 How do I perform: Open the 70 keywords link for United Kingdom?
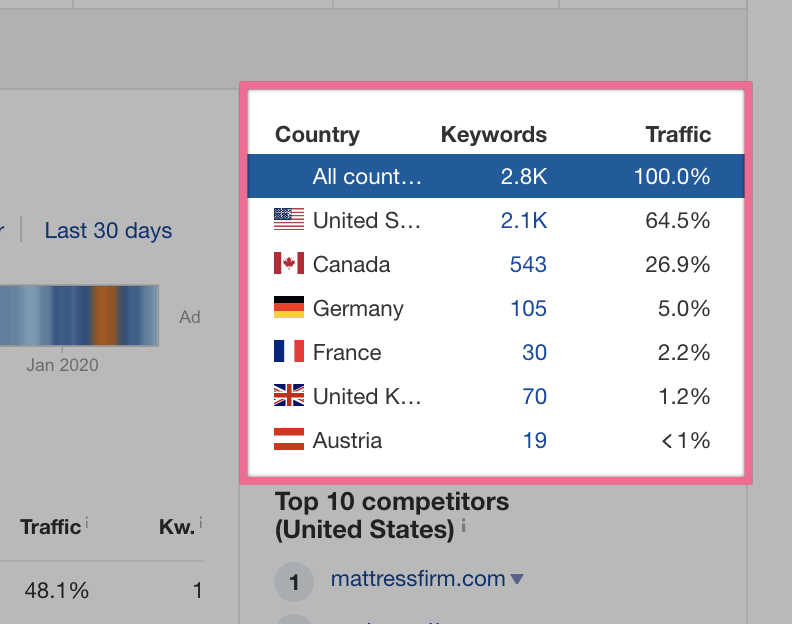534,397
